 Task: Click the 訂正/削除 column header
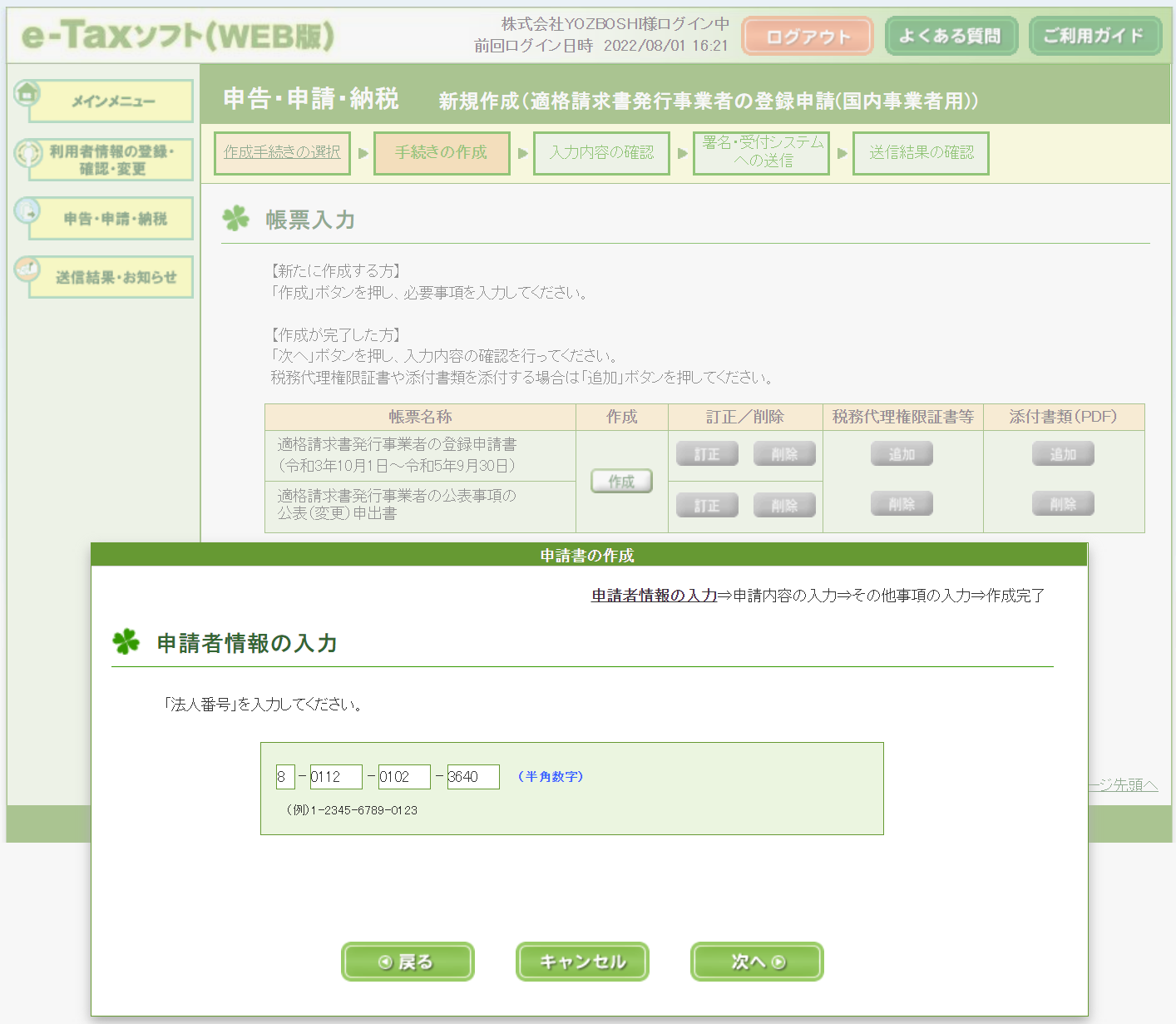[745, 417]
